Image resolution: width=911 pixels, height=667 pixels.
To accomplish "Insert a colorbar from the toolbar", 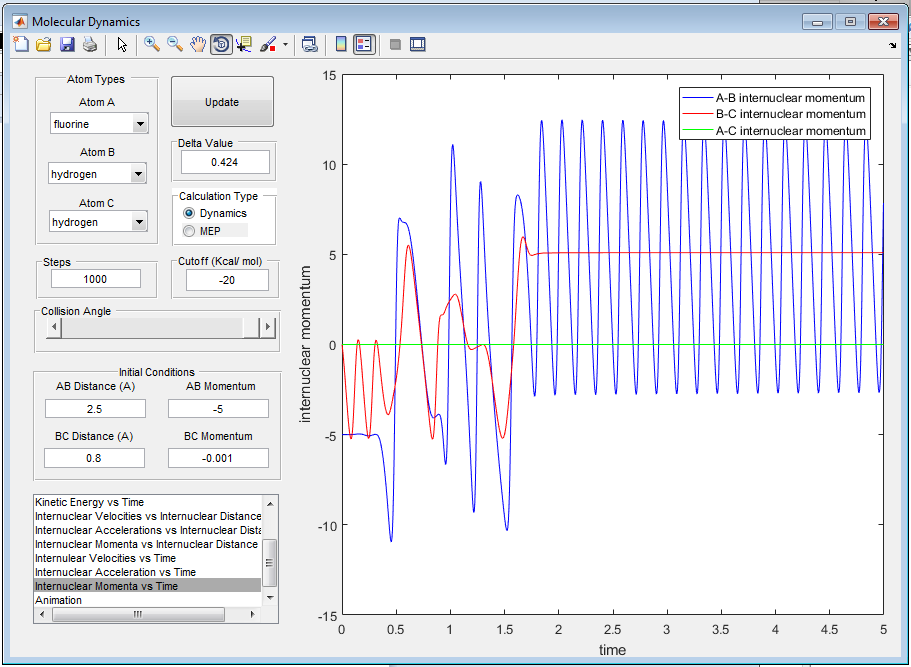I will click(341, 44).
